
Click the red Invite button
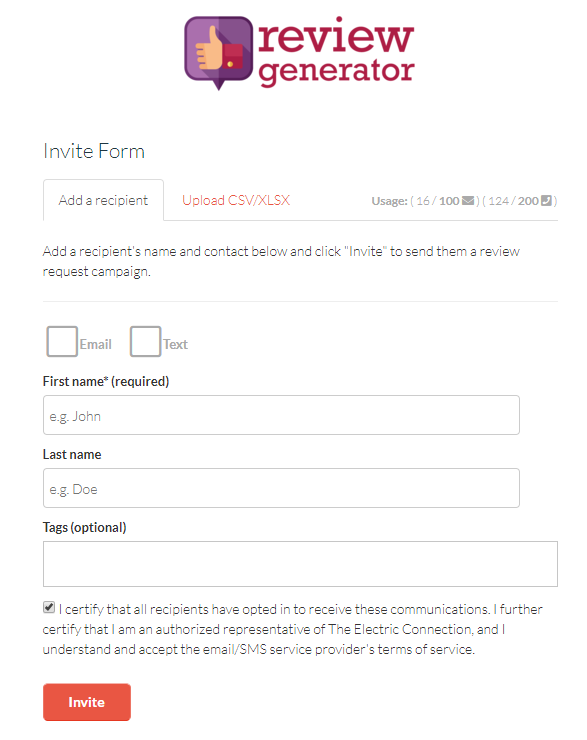point(87,702)
